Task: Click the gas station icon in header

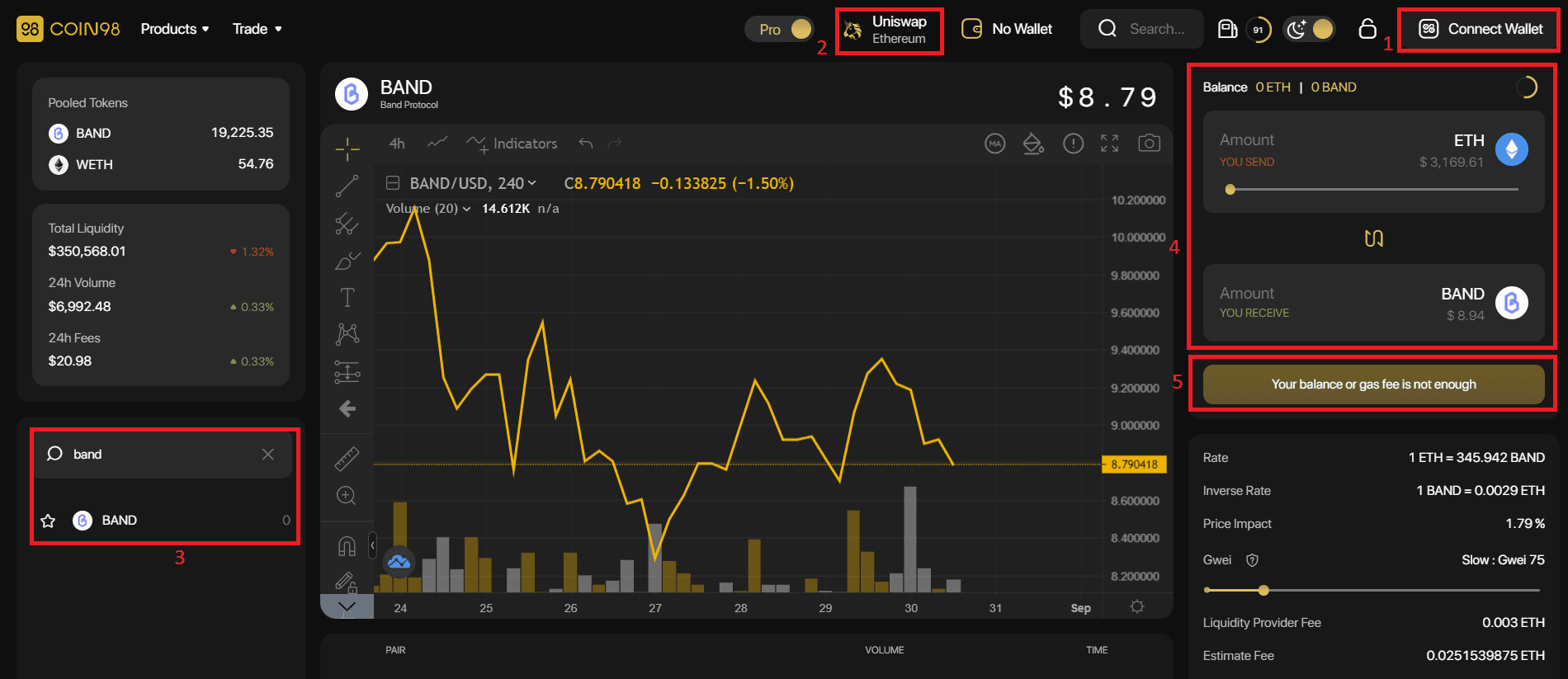Action: pos(1227,29)
